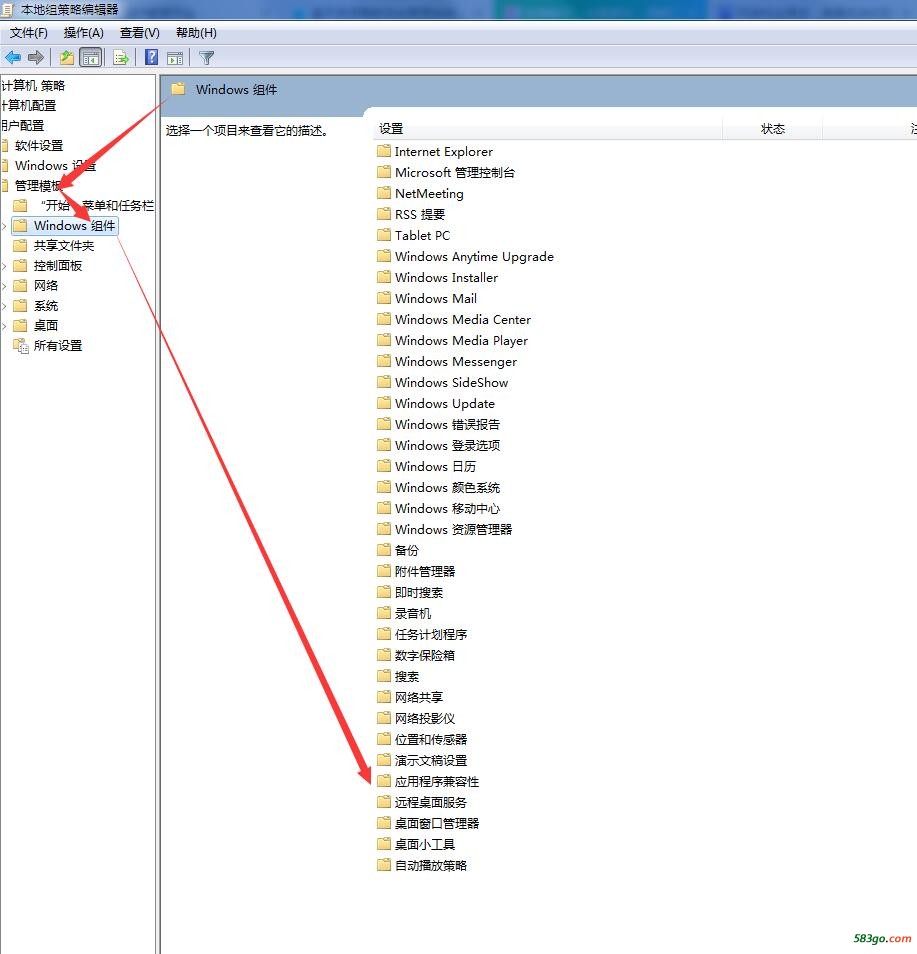
Task: Select Windows 错误报告 entry
Action: tap(447, 424)
